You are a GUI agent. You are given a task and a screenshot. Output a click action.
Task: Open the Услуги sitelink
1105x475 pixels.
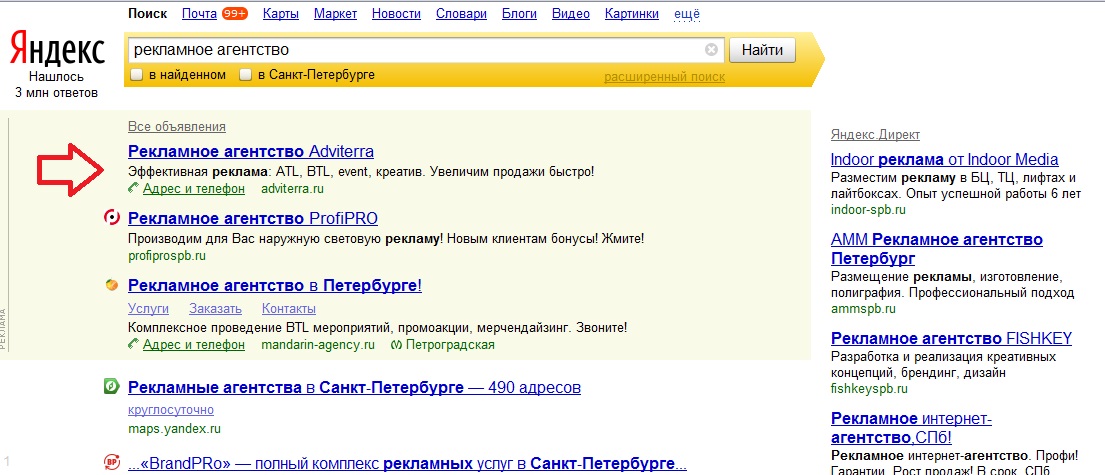pos(149,309)
